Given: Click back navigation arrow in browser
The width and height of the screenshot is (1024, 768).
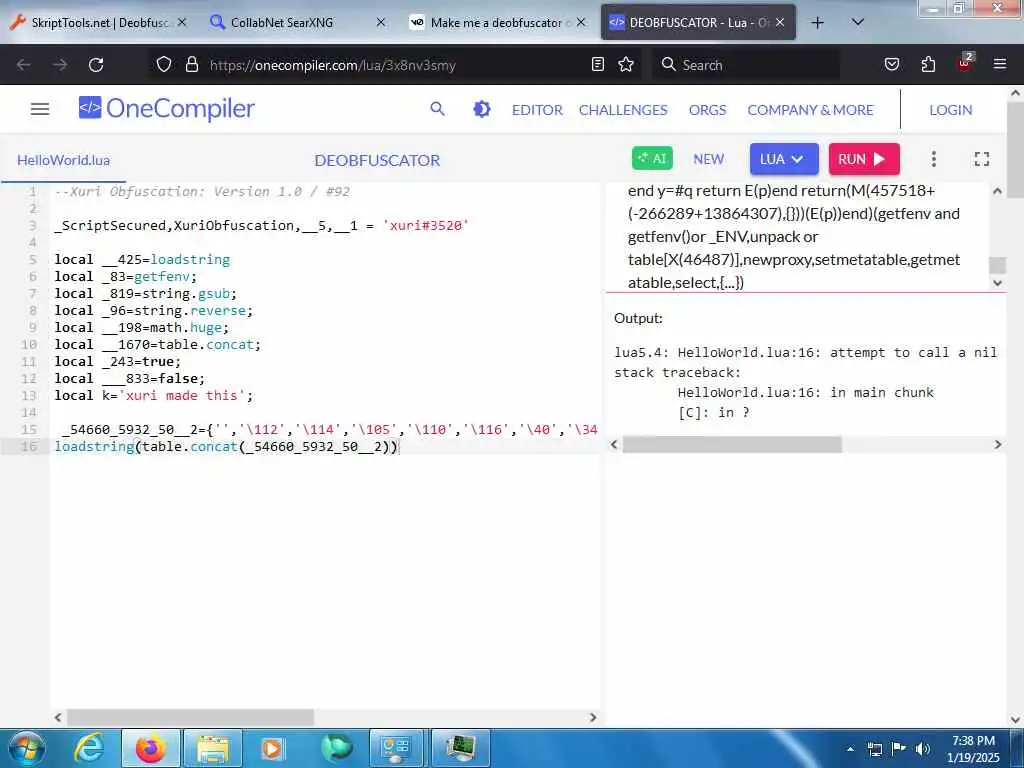Looking at the screenshot, I should (24, 65).
